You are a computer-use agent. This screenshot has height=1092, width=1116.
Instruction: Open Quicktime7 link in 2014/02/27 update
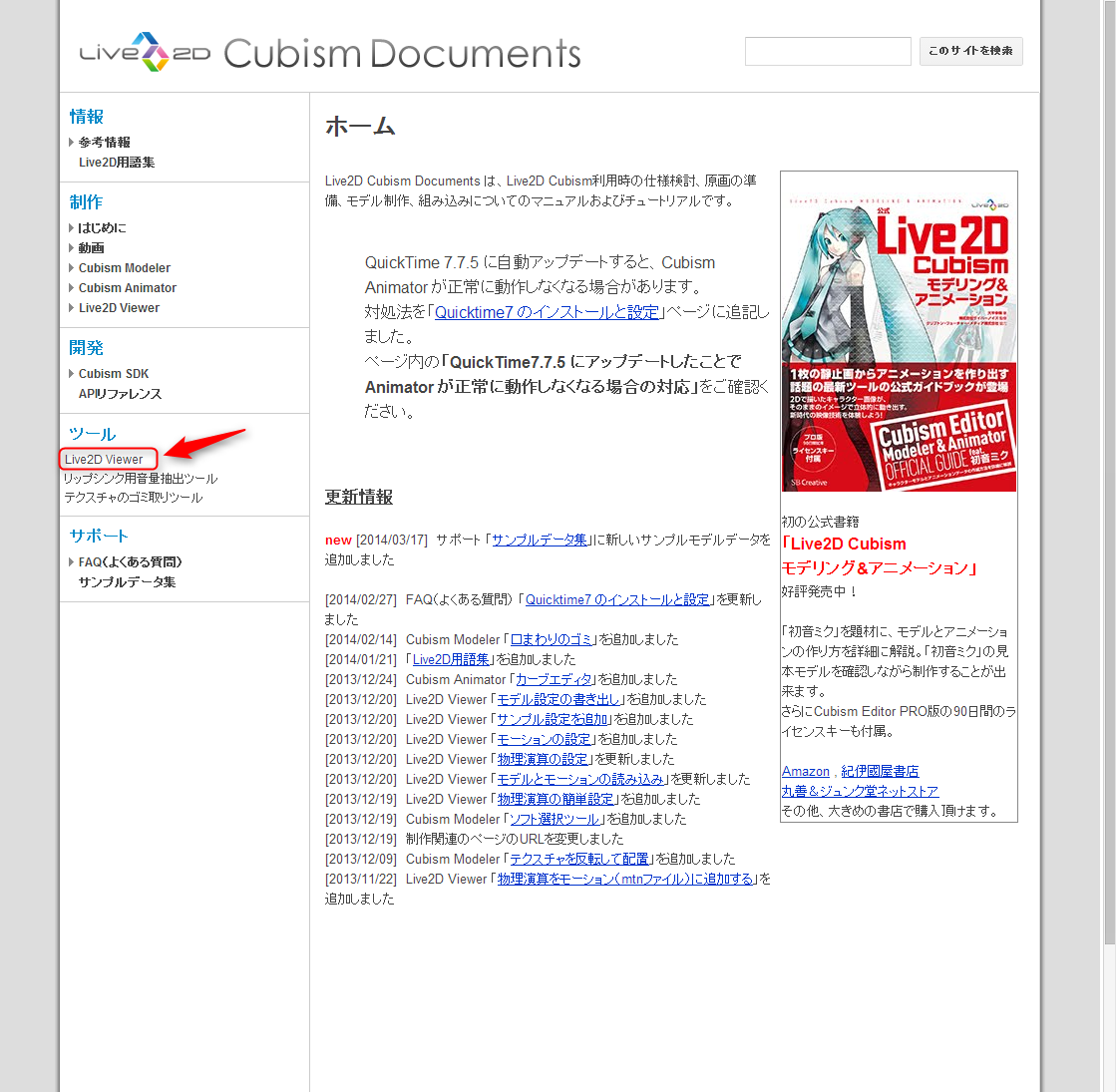617,599
